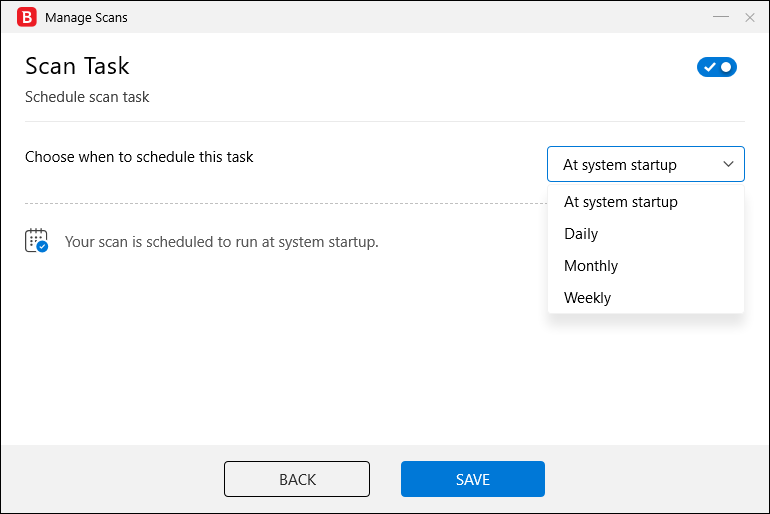Image resolution: width=770 pixels, height=514 pixels.
Task: Click the Choose when to schedule this task label
Action: 139,157
